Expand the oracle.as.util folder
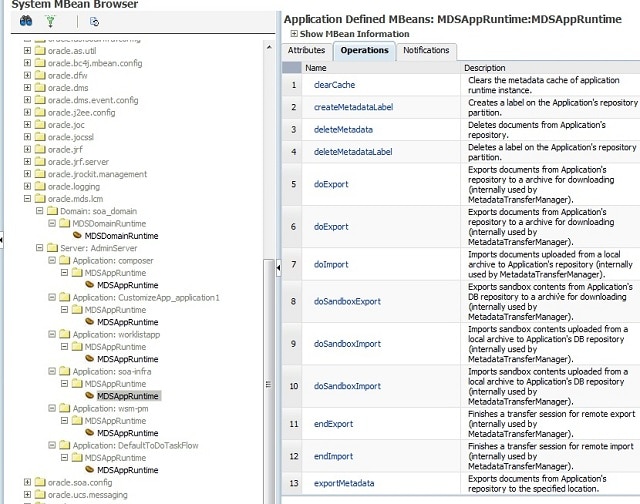Viewport: 640px width, 504px height. tap(27, 51)
